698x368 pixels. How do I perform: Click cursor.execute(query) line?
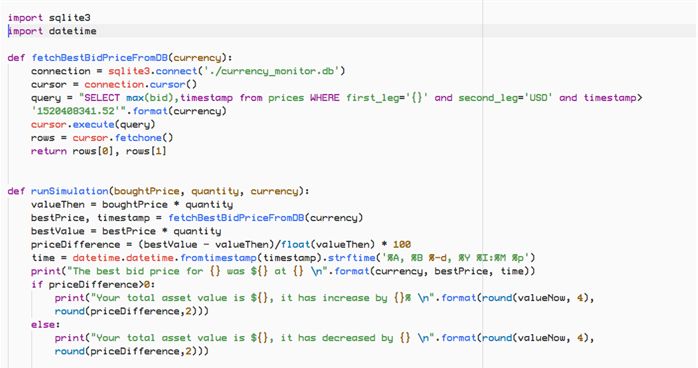pyautogui.click(x=93, y=125)
